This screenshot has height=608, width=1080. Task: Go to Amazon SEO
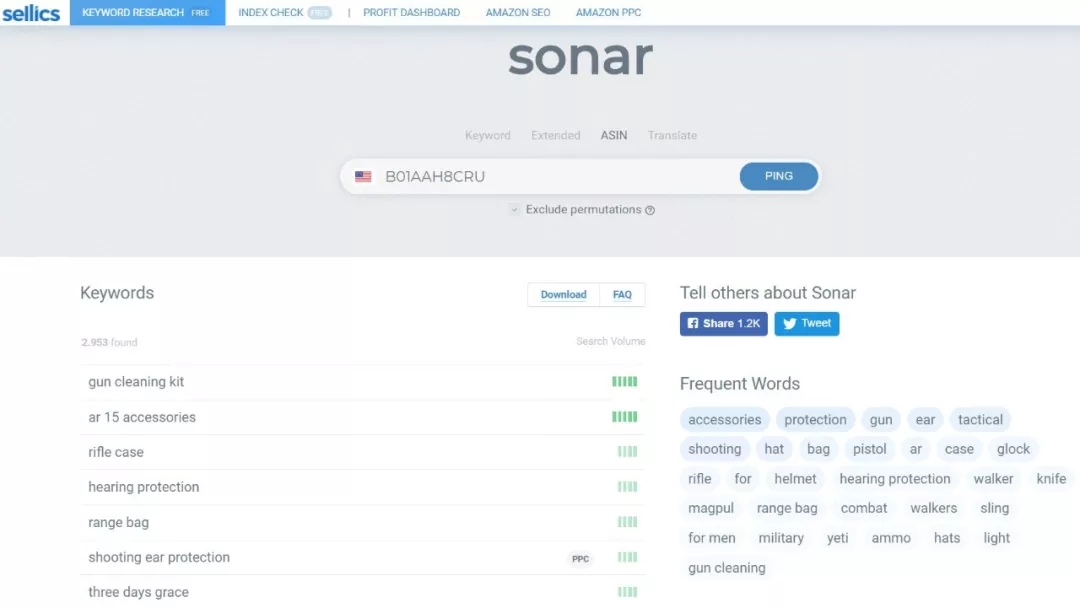[x=518, y=12]
